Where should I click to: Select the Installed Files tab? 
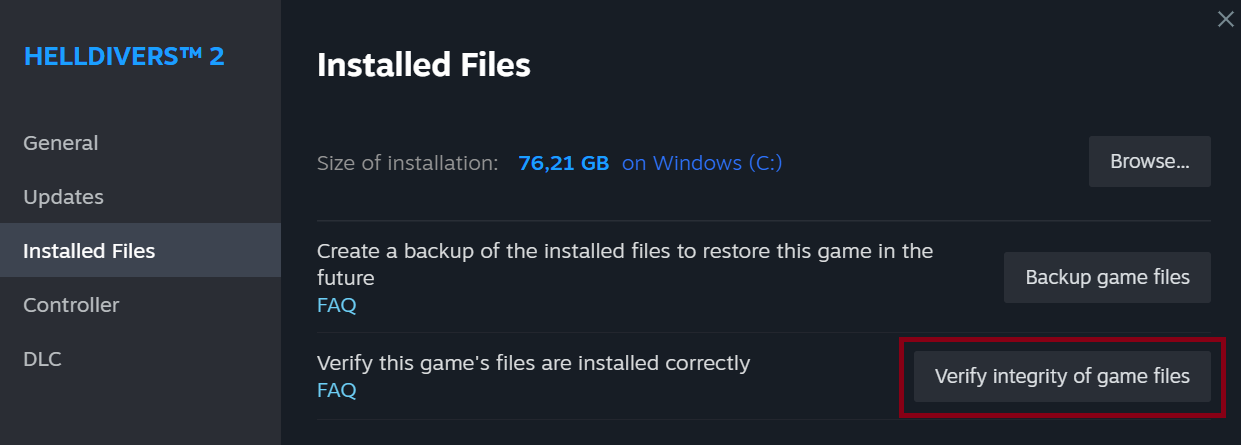click(x=89, y=251)
